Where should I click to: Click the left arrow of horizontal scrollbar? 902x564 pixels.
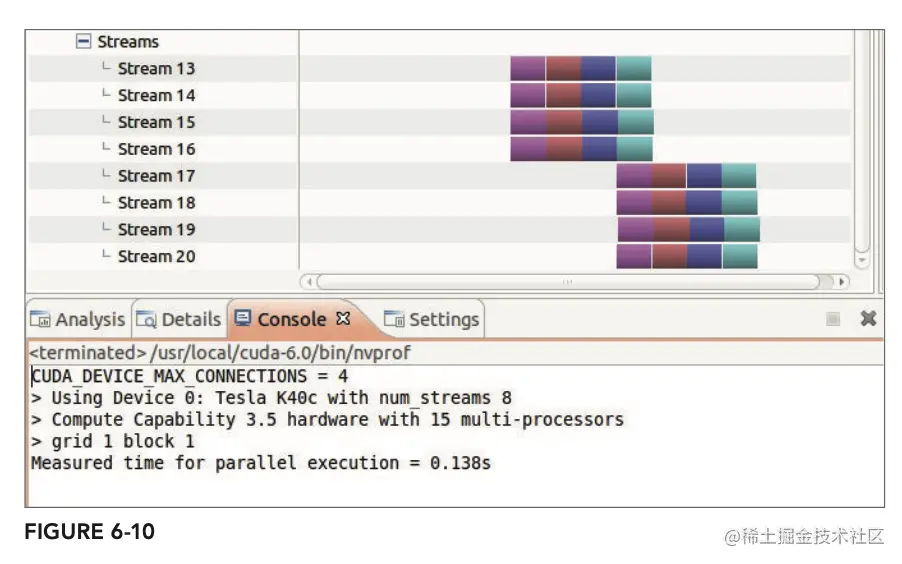pyautogui.click(x=309, y=281)
